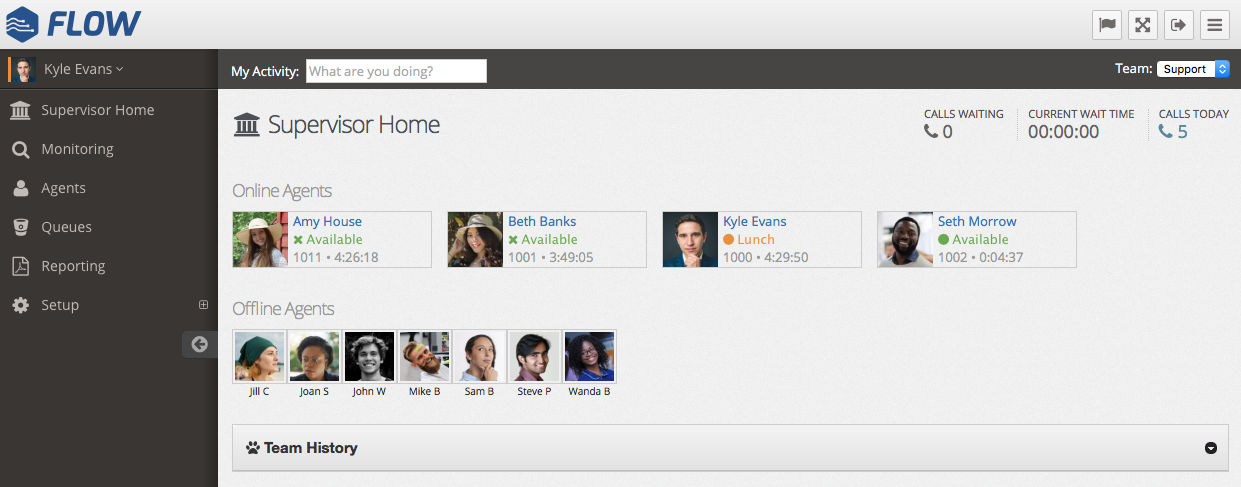Image resolution: width=1241 pixels, height=487 pixels.
Task: Click Kyle Evans avatar in sidebar
Action: point(25,70)
